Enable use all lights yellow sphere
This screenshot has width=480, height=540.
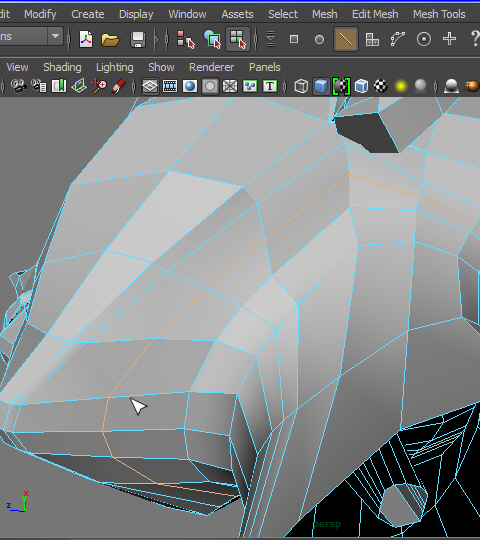[x=400, y=86]
